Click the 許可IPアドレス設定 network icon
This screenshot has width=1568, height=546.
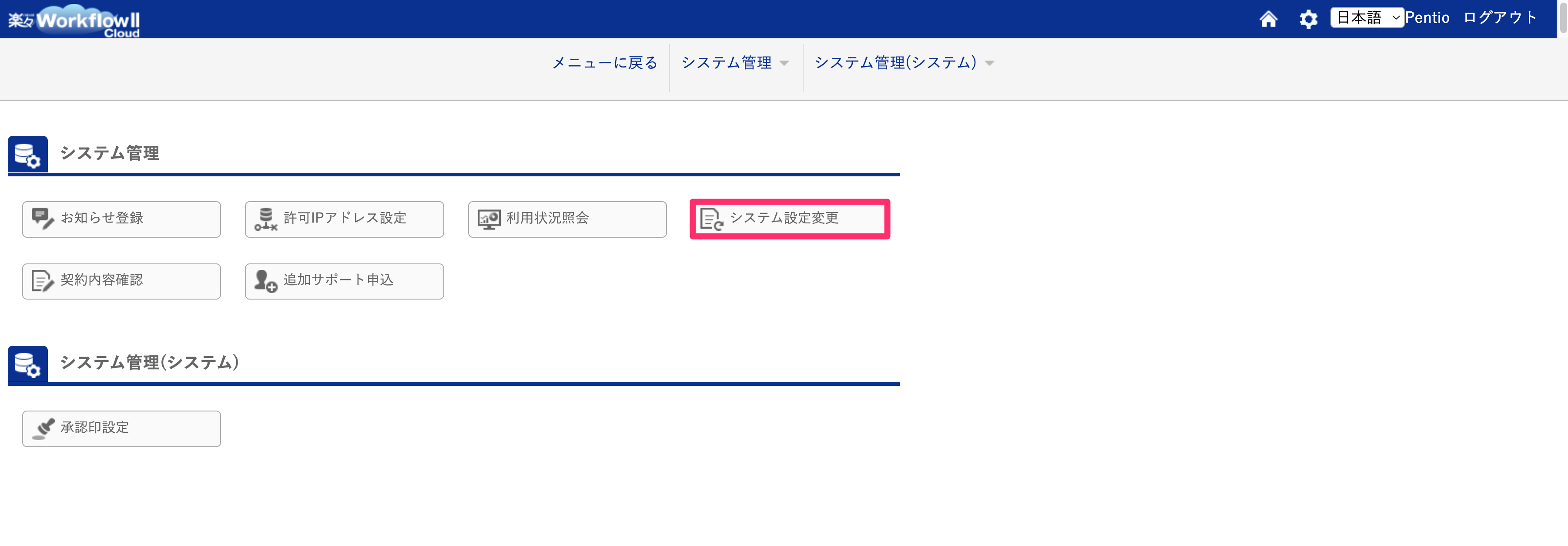[265, 219]
